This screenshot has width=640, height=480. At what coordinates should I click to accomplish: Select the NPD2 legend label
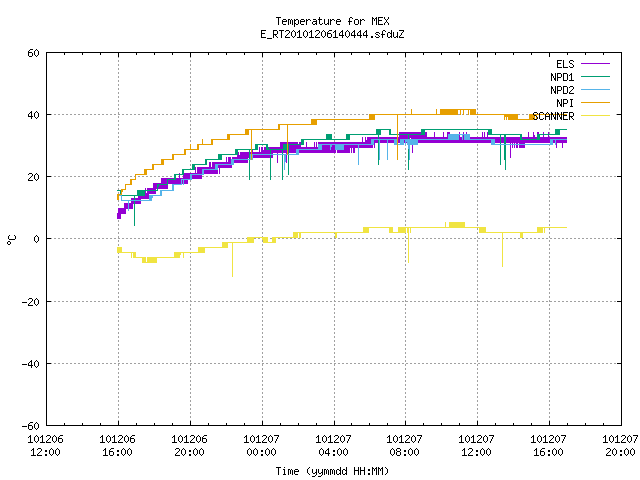tap(562, 90)
